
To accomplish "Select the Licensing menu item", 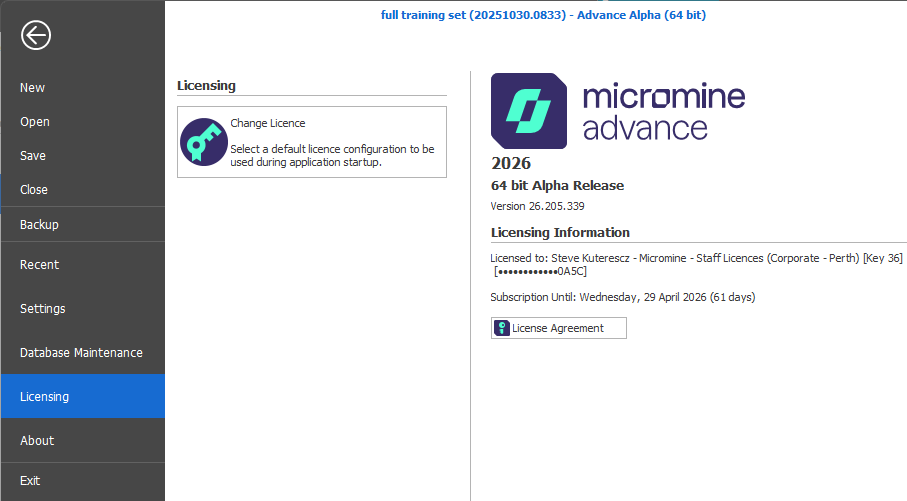I will coord(83,396).
